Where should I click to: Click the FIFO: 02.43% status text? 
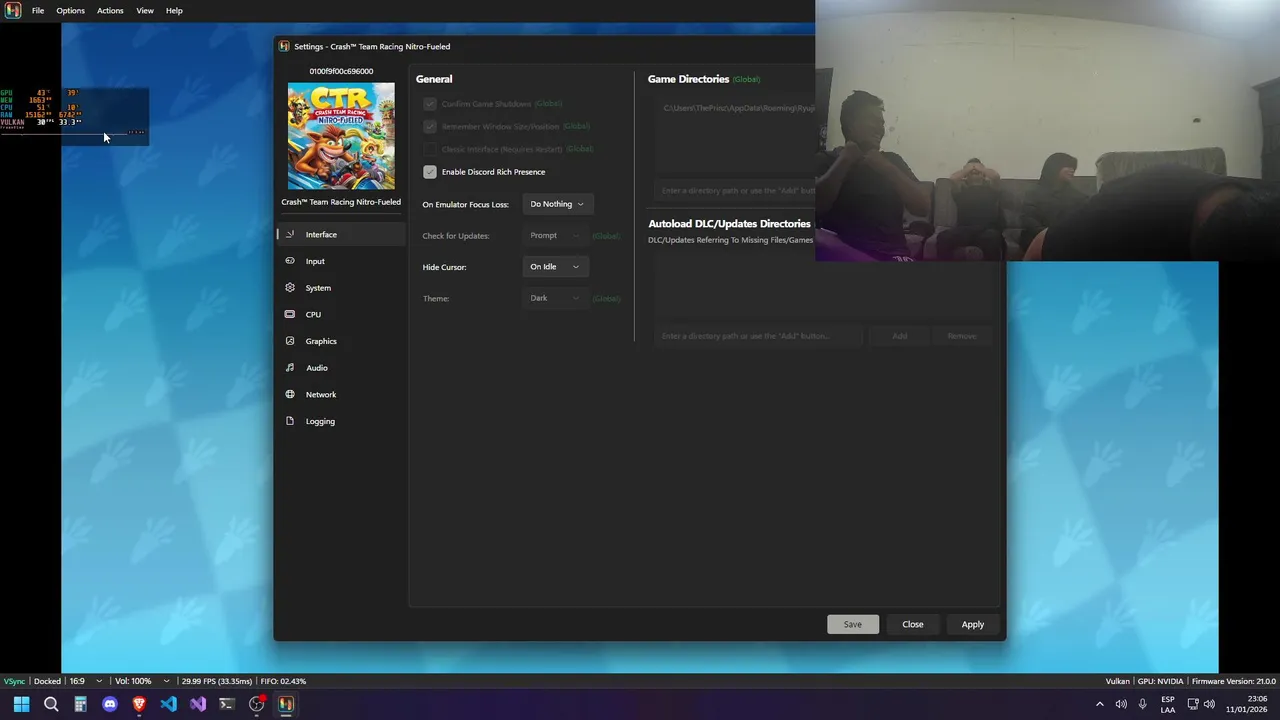(x=283, y=681)
